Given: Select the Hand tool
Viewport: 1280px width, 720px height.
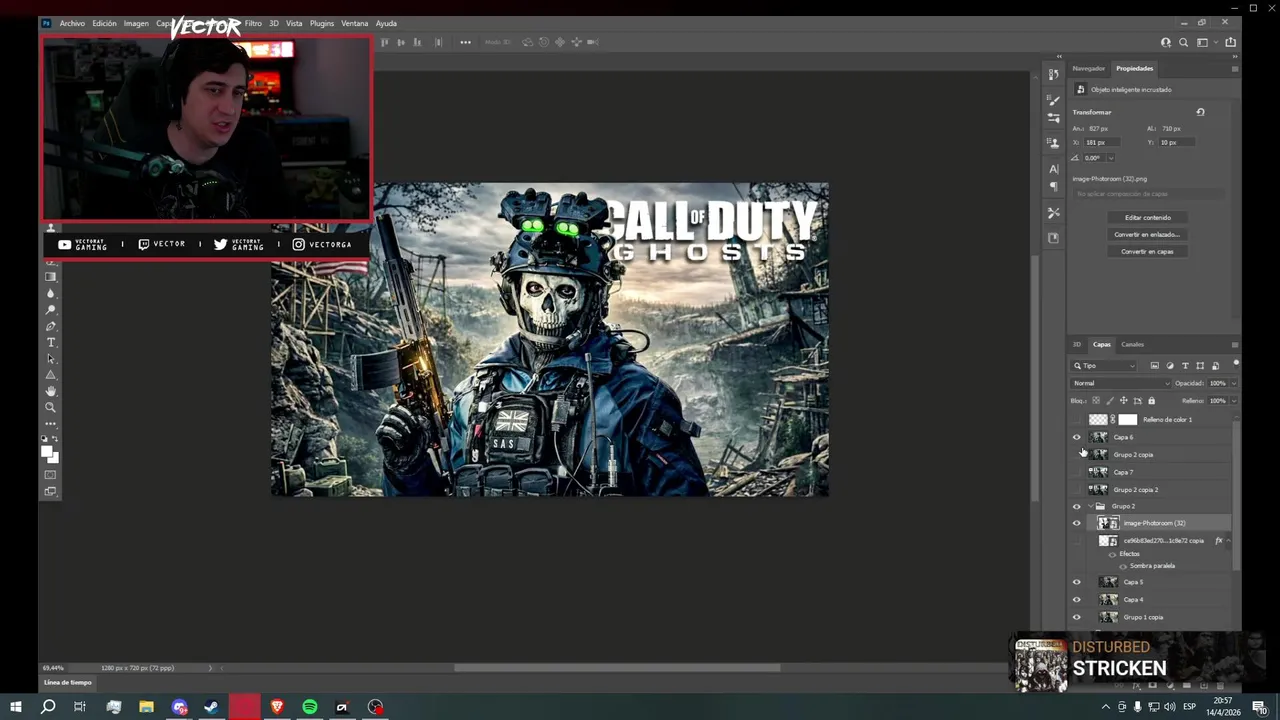Looking at the screenshot, I should 51,390.
